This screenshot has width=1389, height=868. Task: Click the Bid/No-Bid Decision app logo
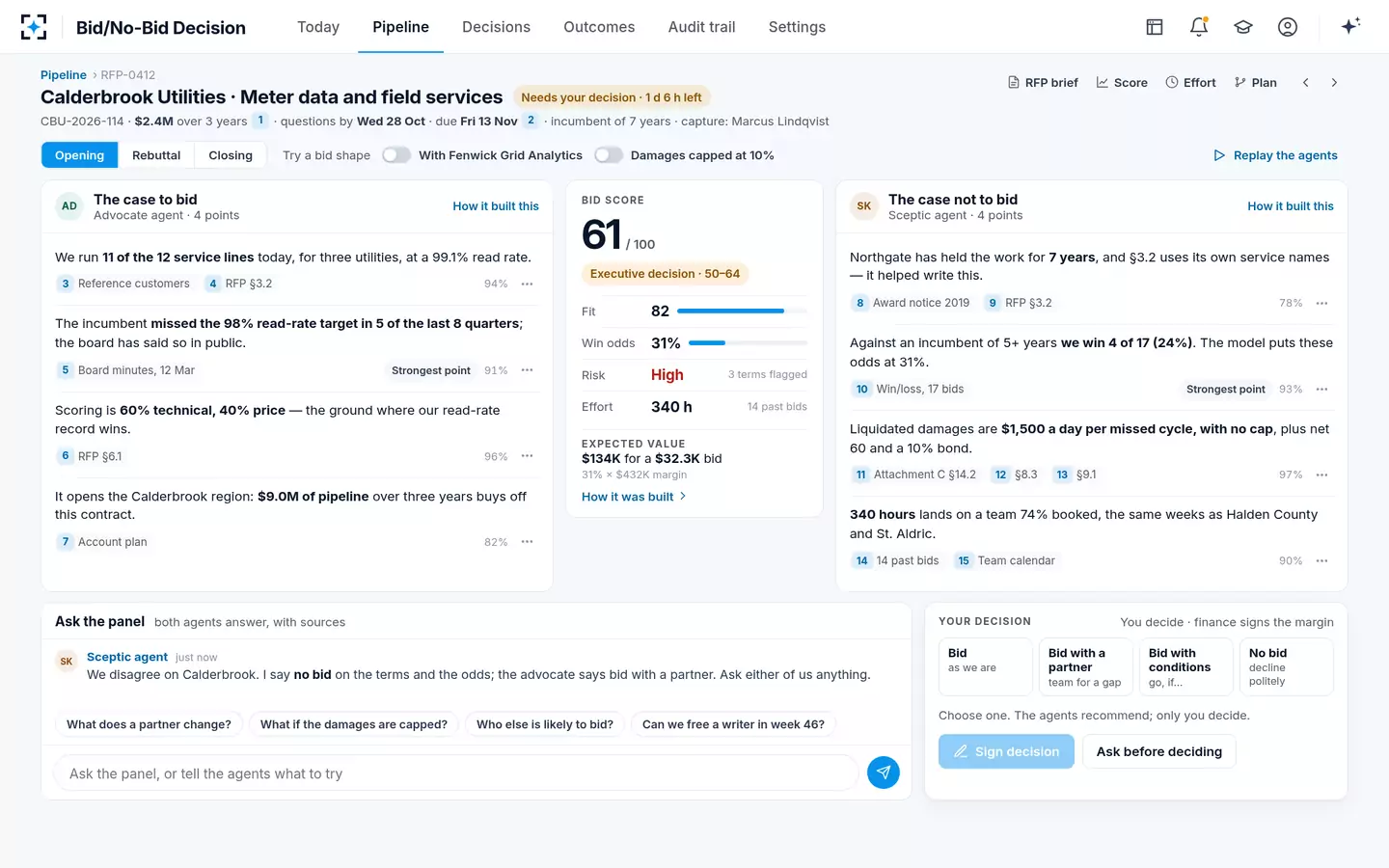pyautogui.click(x=34, y=27)
